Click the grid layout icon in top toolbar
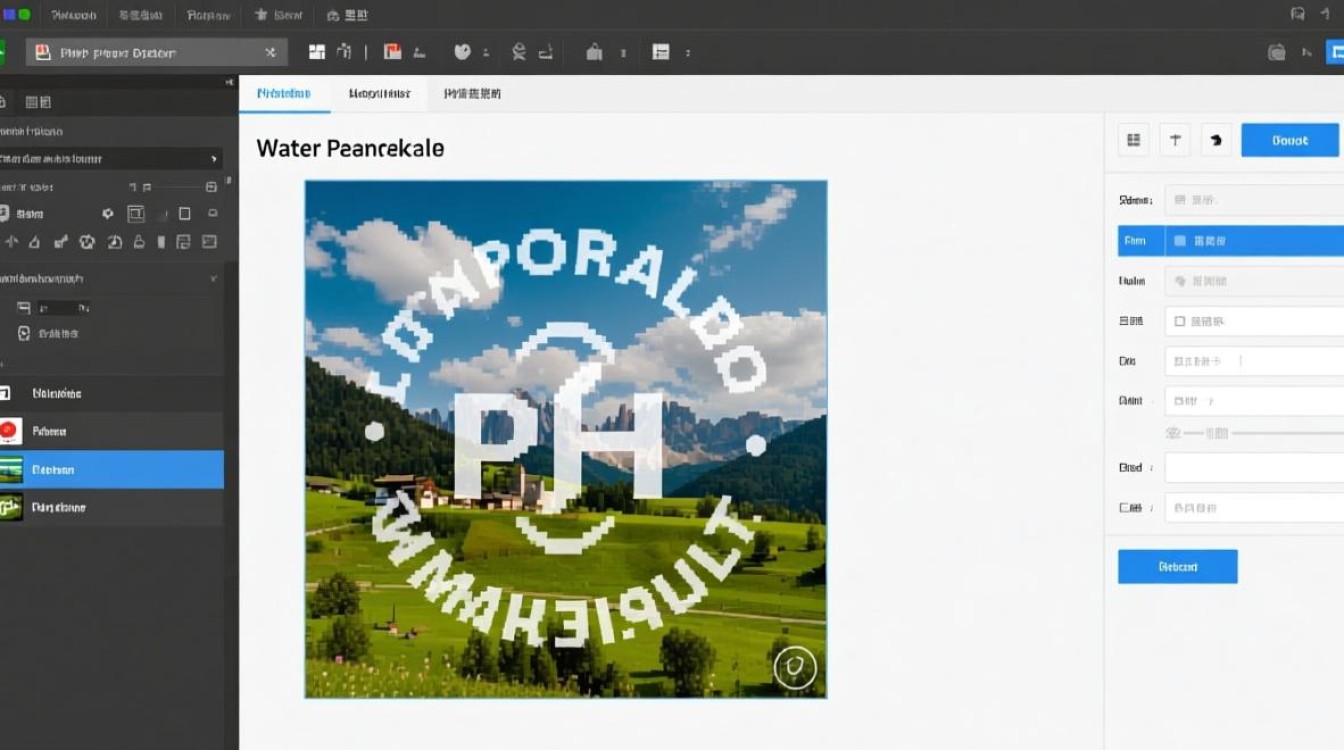 [317, 52]
